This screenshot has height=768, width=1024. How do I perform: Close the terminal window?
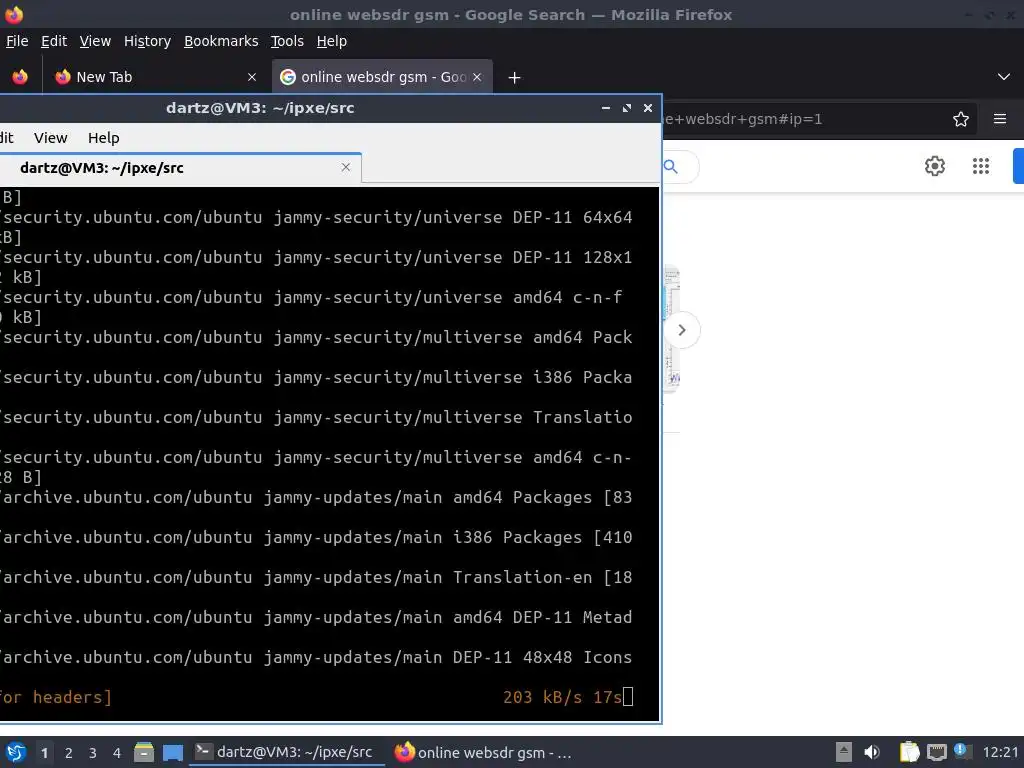647,108
